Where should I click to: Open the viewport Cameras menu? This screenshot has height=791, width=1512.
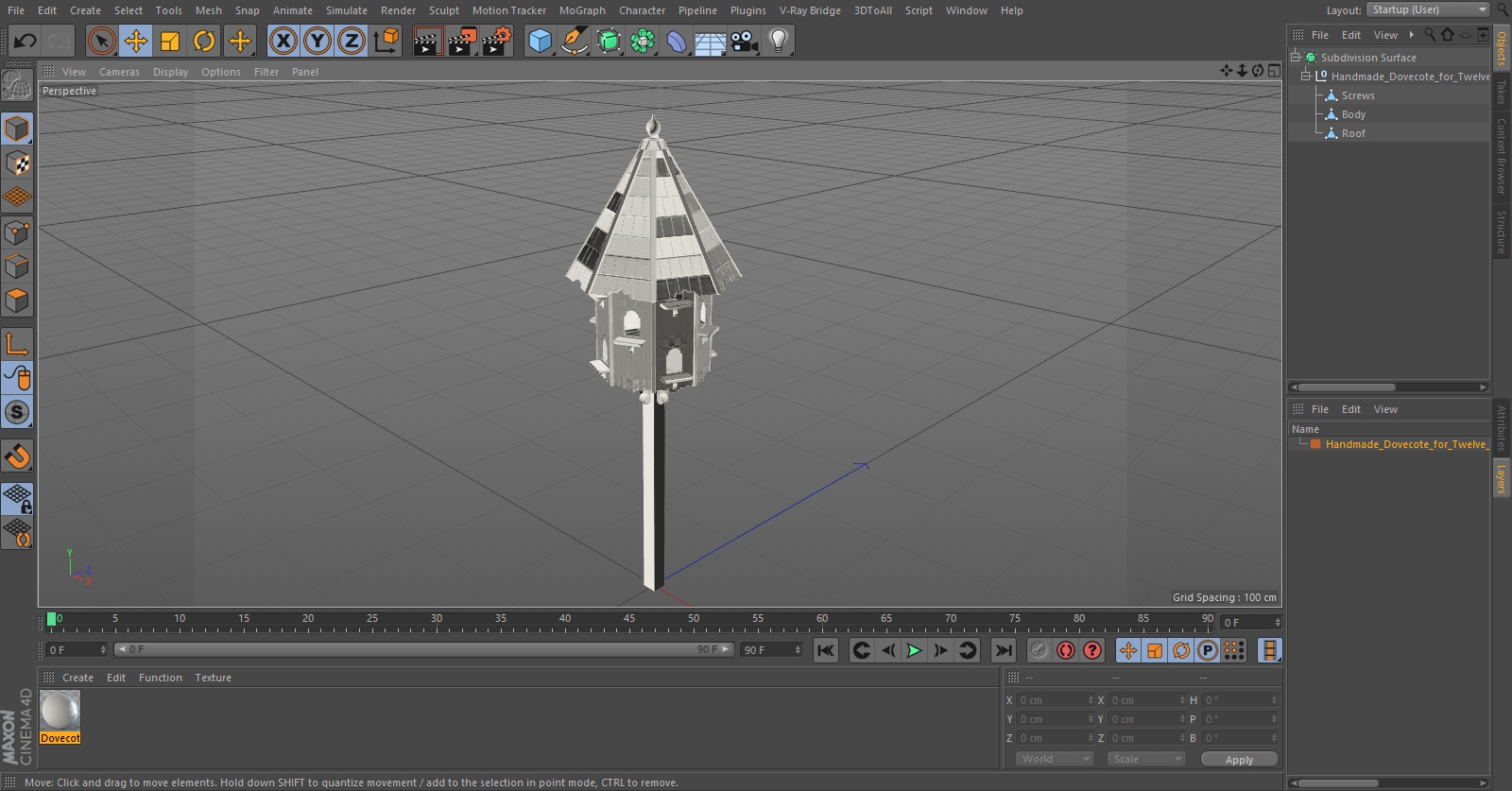(x=119, y=72)
